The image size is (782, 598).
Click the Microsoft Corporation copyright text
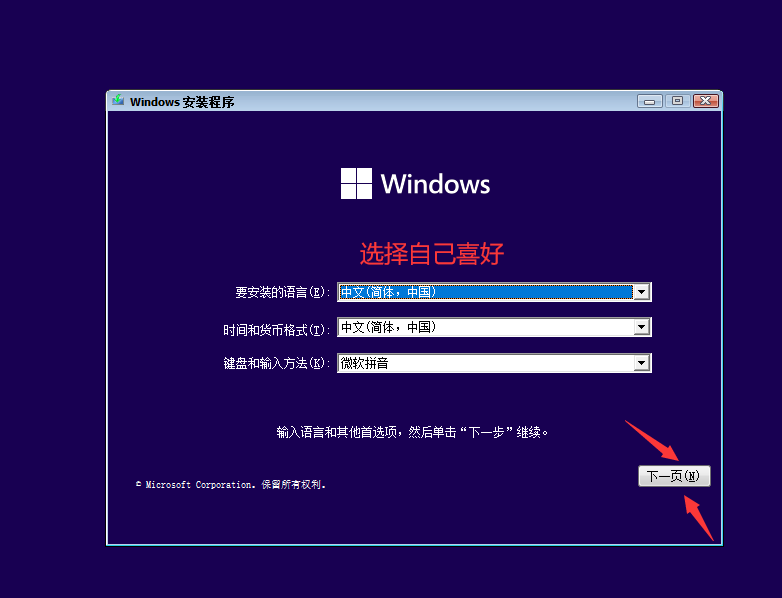click(x=231, y=485)
